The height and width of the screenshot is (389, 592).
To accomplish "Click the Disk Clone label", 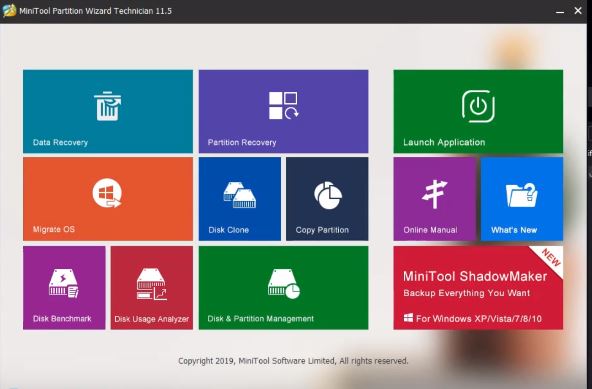I will (x=228, y=230).
